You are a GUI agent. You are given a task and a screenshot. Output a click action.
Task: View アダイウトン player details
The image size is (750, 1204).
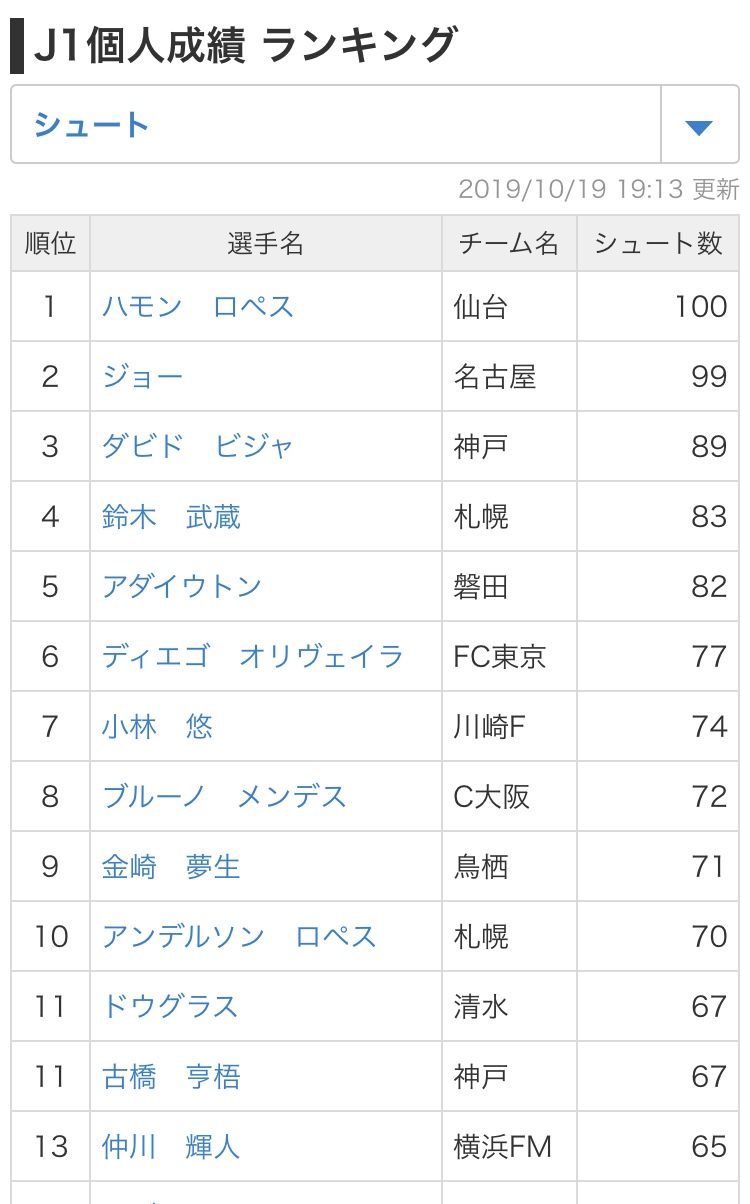tap(182, 586)
